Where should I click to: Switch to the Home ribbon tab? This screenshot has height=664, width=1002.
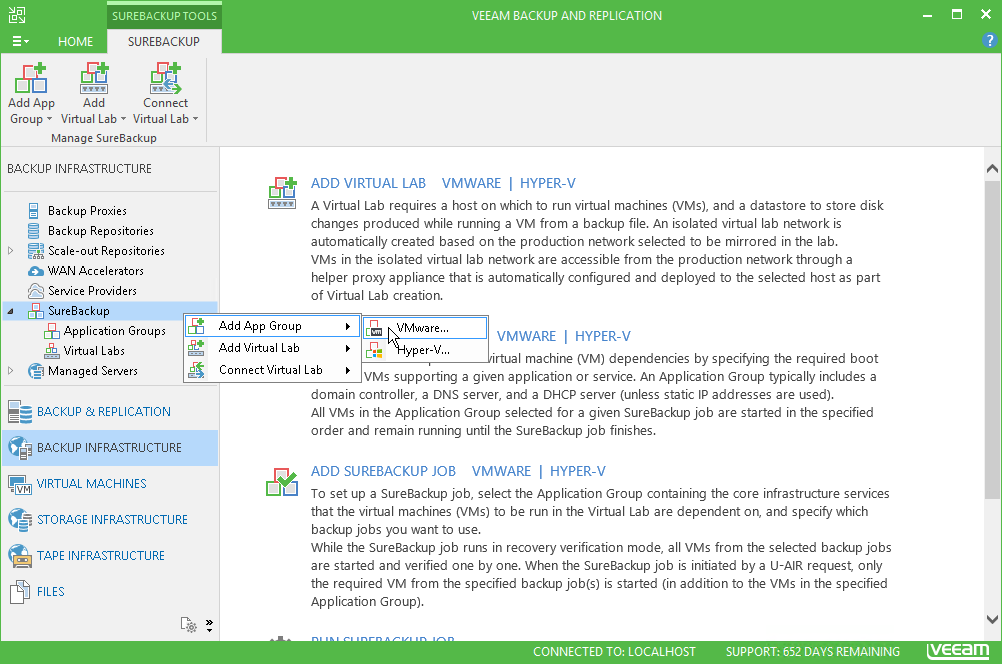pyautogui.click(x=75, y=42)
